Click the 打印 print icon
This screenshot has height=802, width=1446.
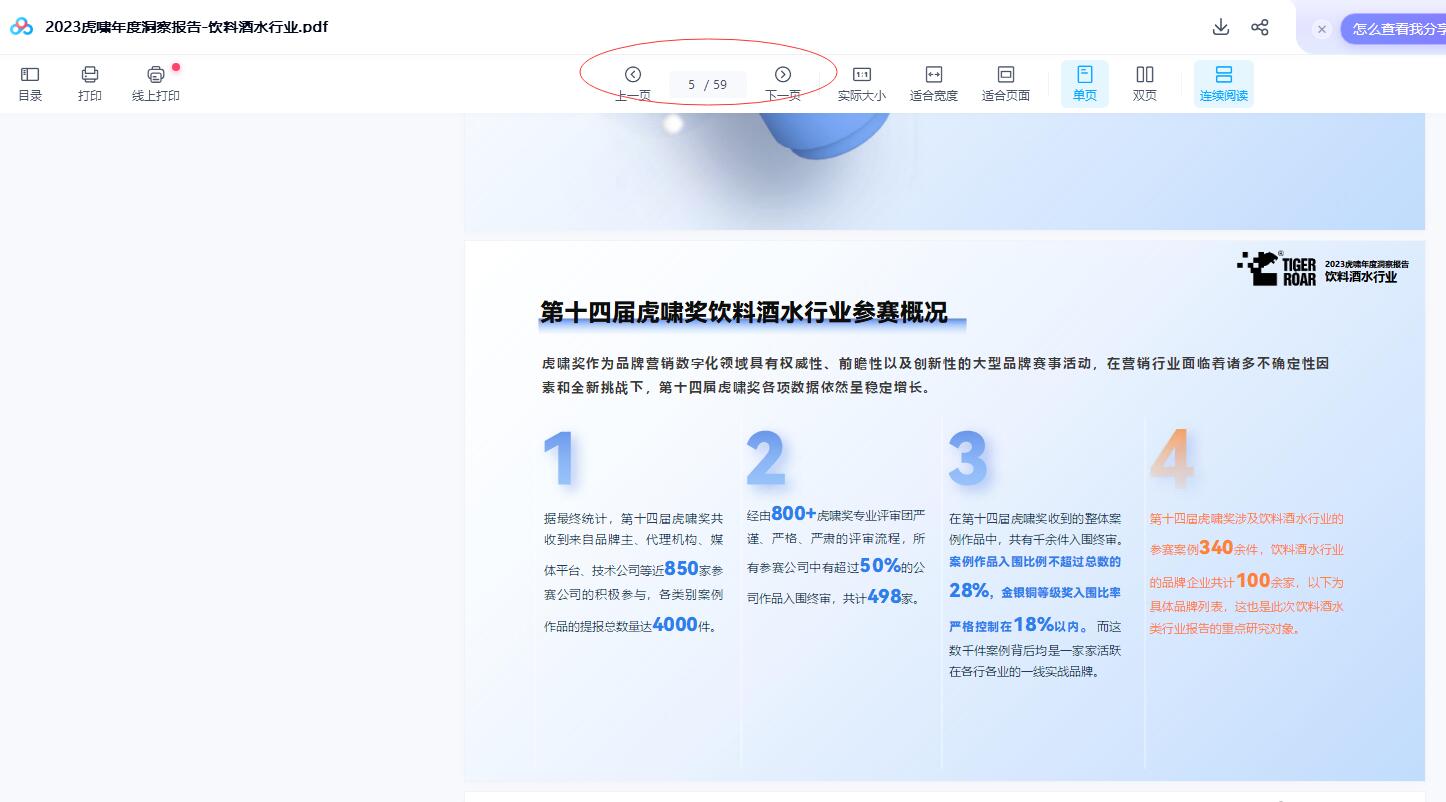(90, 83)
